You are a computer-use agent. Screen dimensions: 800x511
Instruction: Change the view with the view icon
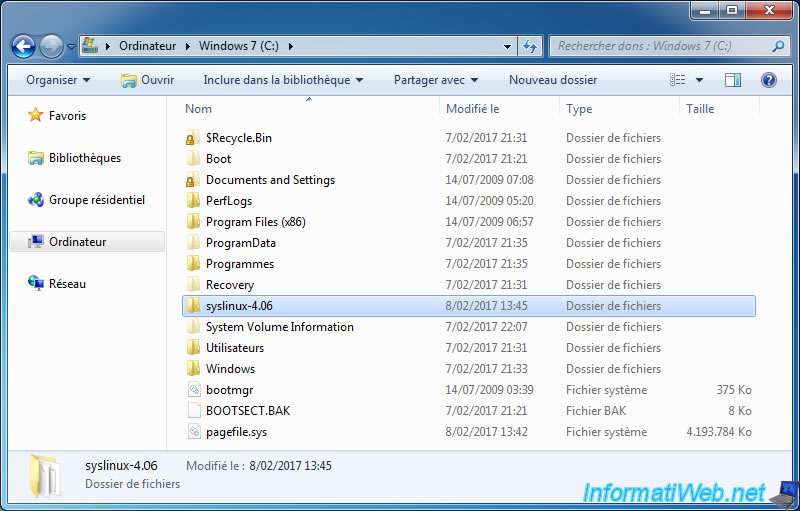678,80
